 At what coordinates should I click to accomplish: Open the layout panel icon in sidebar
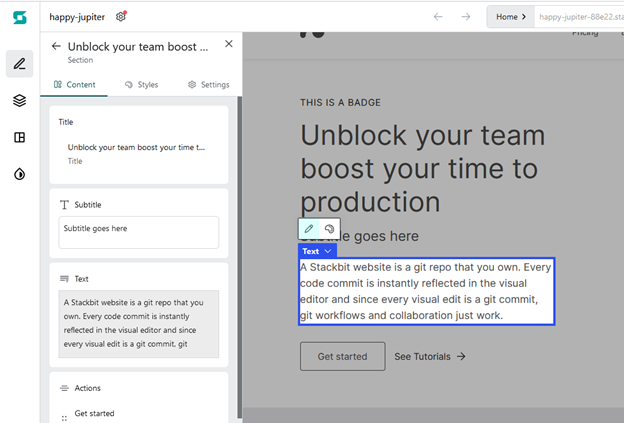tap(20, 137)
